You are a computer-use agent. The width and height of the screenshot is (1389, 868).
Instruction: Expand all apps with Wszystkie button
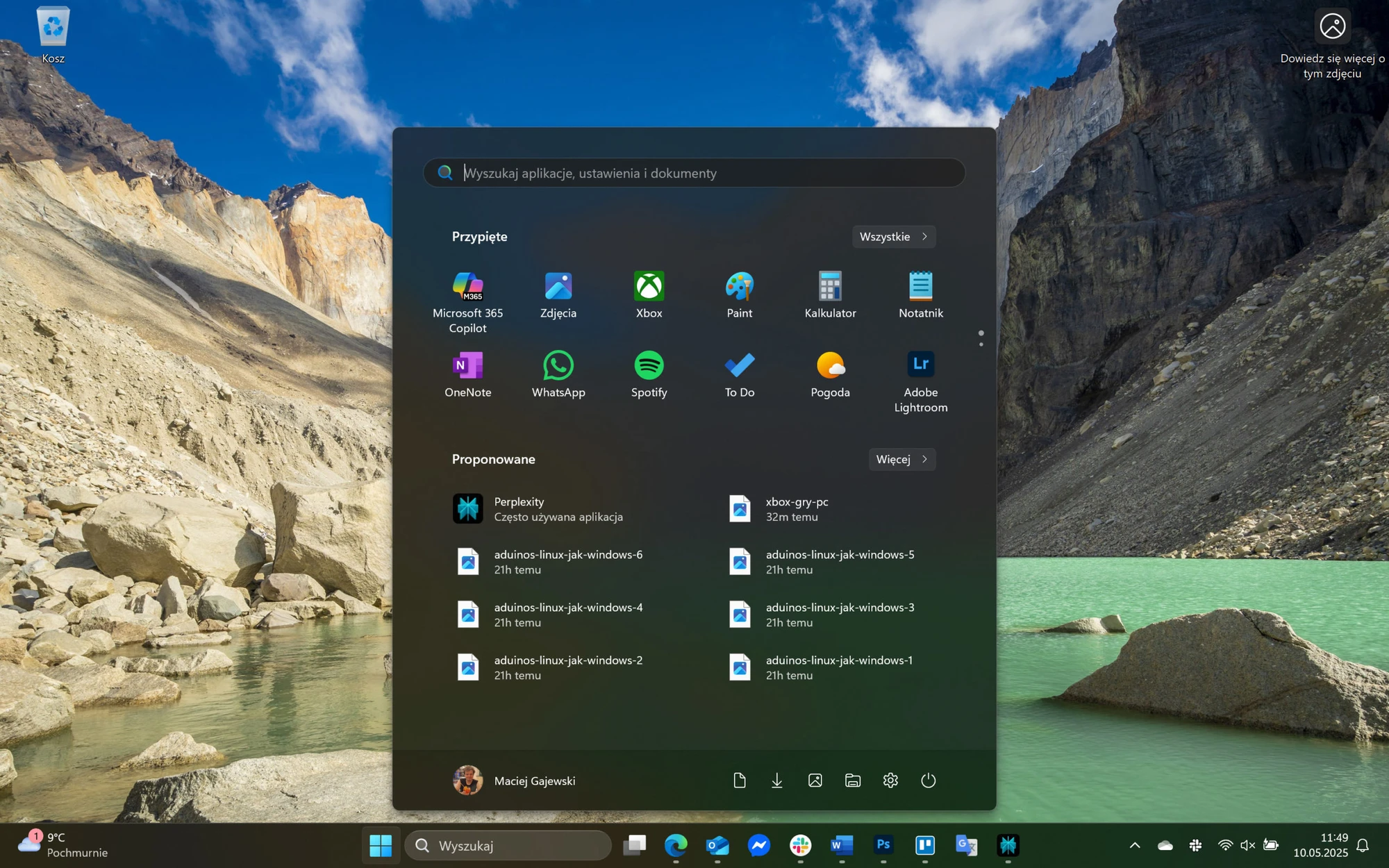[x=894, y=237]
